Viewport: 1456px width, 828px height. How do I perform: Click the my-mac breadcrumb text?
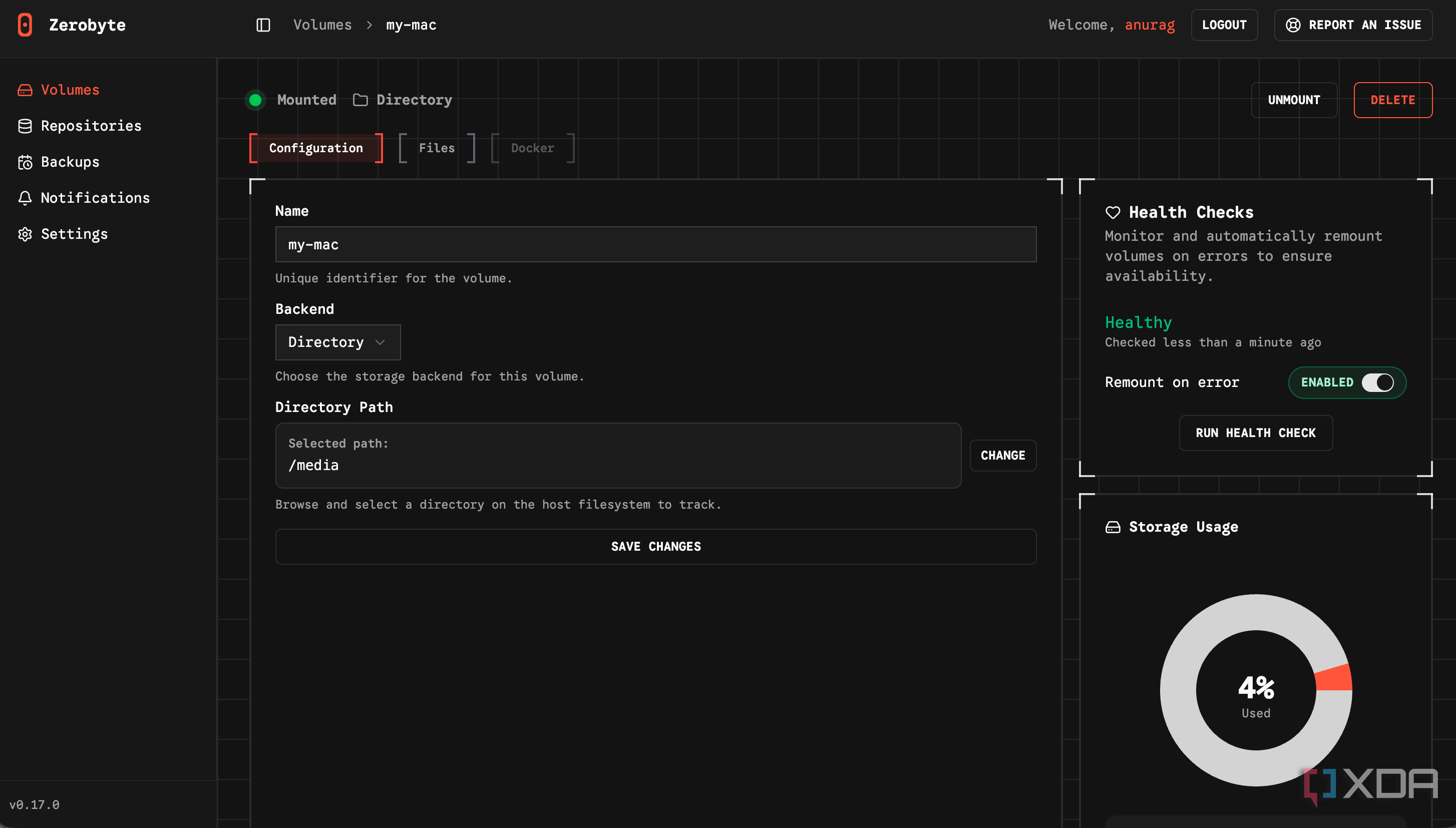pos(411,25)
